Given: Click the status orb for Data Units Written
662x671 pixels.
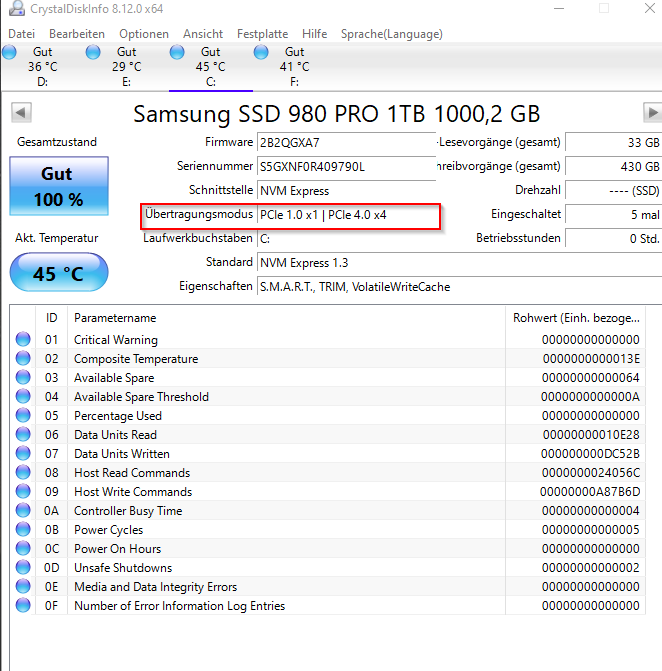Looking at the screenshot, I should (x=23, y=453).
